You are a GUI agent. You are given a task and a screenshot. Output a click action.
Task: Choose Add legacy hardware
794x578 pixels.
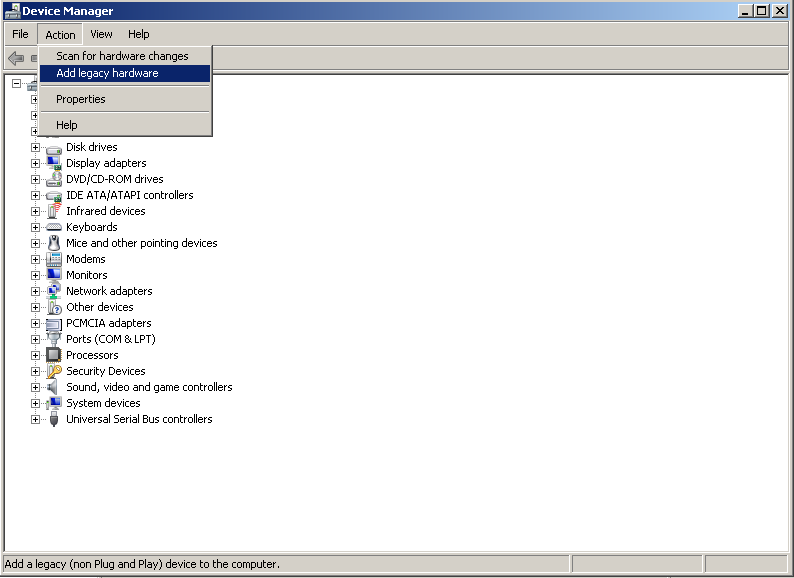(125, 73)
